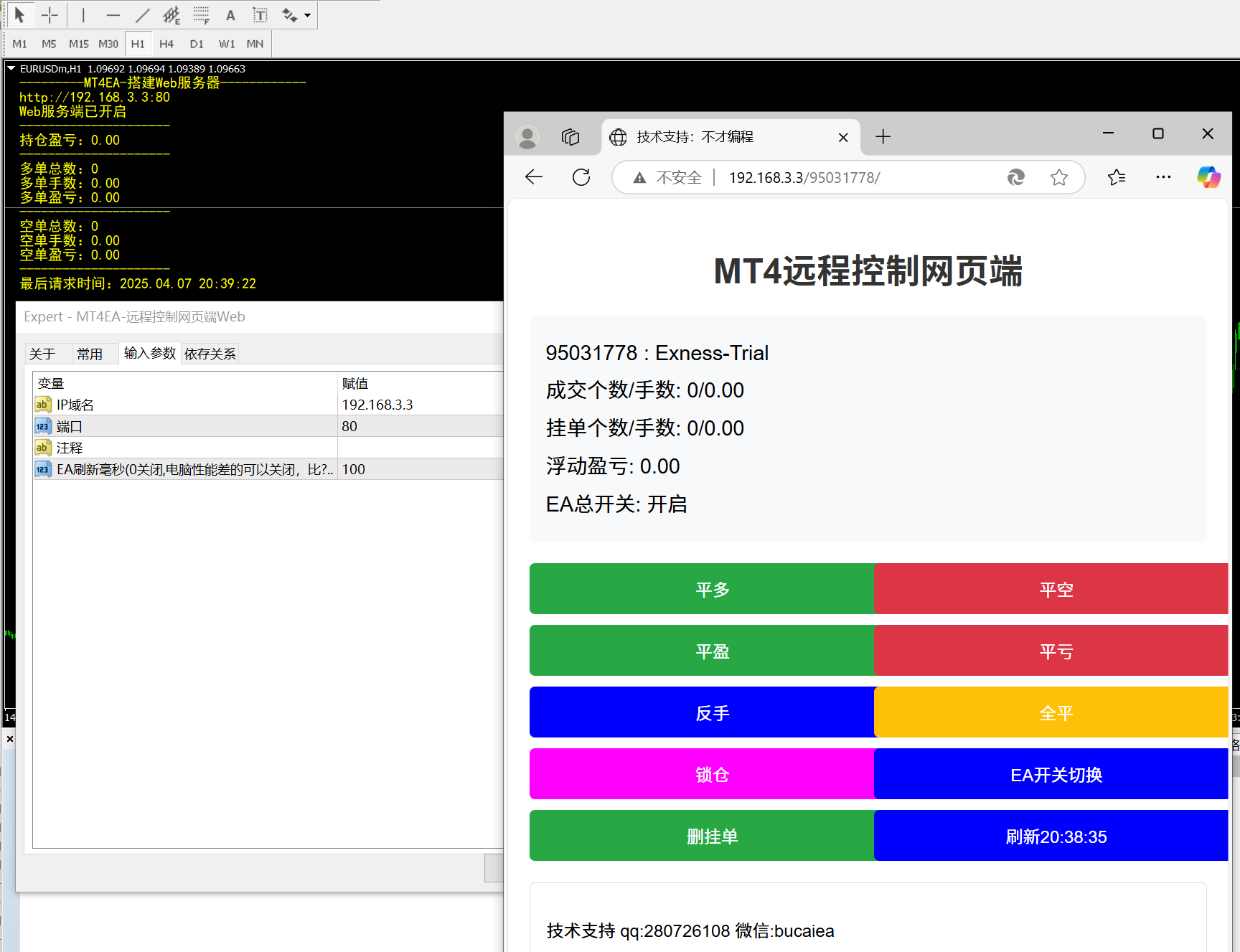
Task: Focus the address bar URL 192.168.3.3/95031778/
Action: click(804, 177)
